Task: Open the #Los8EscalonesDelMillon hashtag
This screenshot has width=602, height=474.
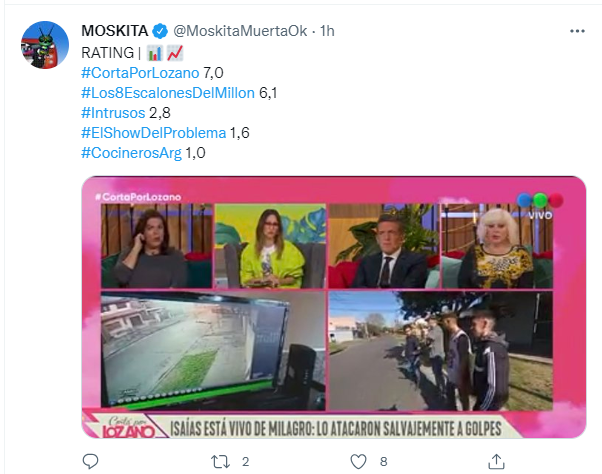Action: (x=168, y=93)
